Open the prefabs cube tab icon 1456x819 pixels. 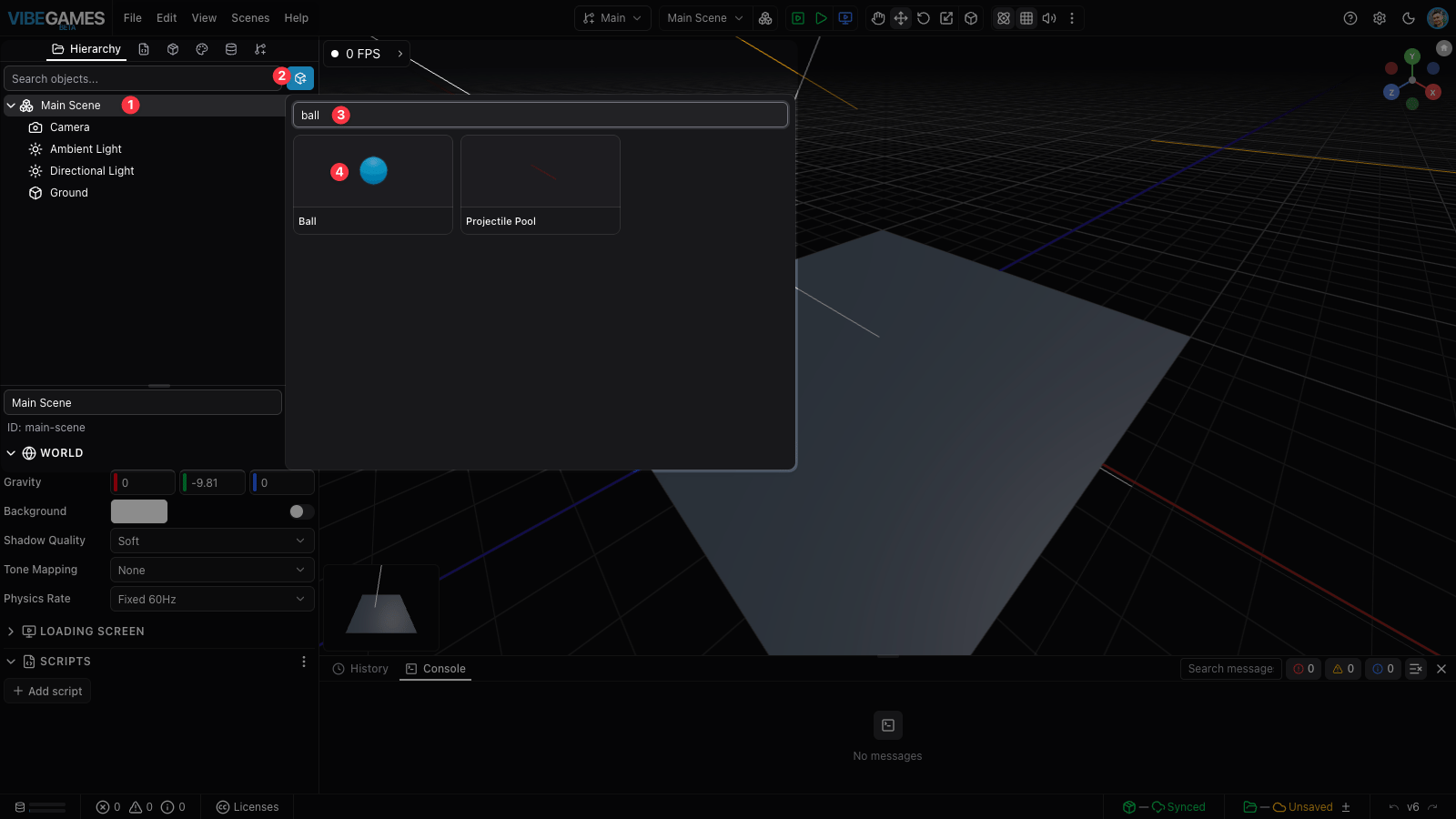click(x=173, y=49)
